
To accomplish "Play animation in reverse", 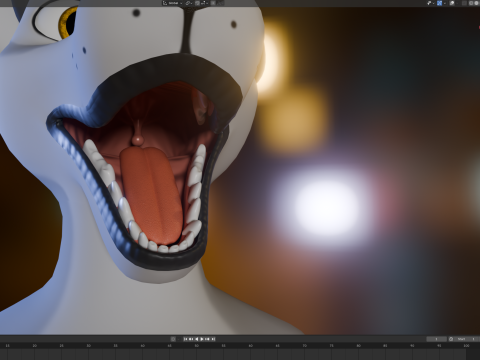I will click(x=197, y=339).
